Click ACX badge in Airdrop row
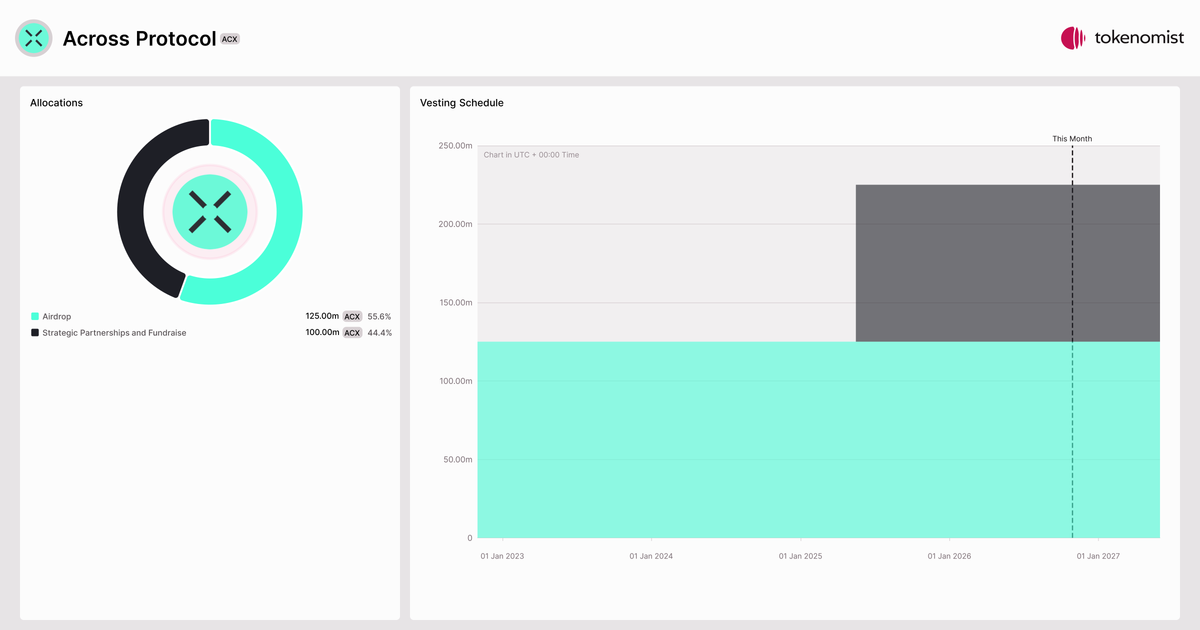 tap(352, 316)
